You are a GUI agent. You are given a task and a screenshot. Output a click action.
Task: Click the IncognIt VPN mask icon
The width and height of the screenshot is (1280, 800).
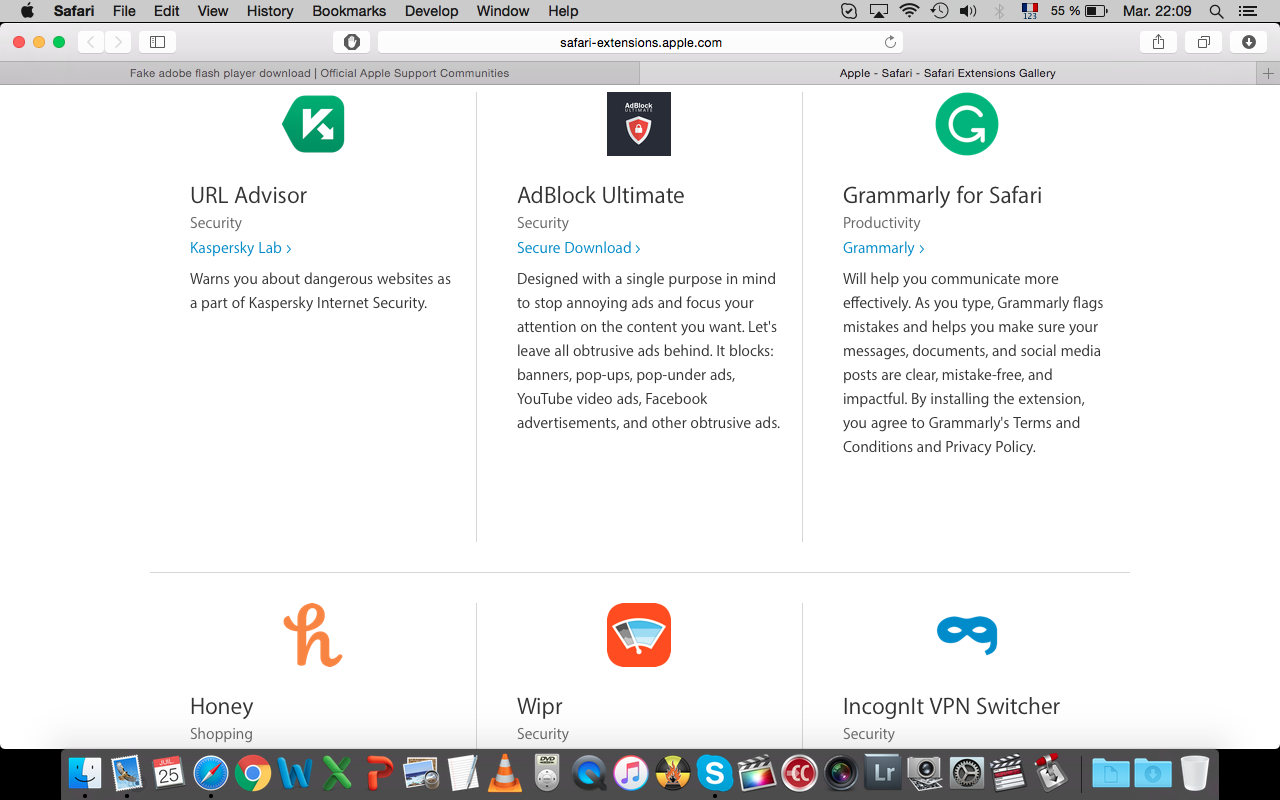point(966,635)
